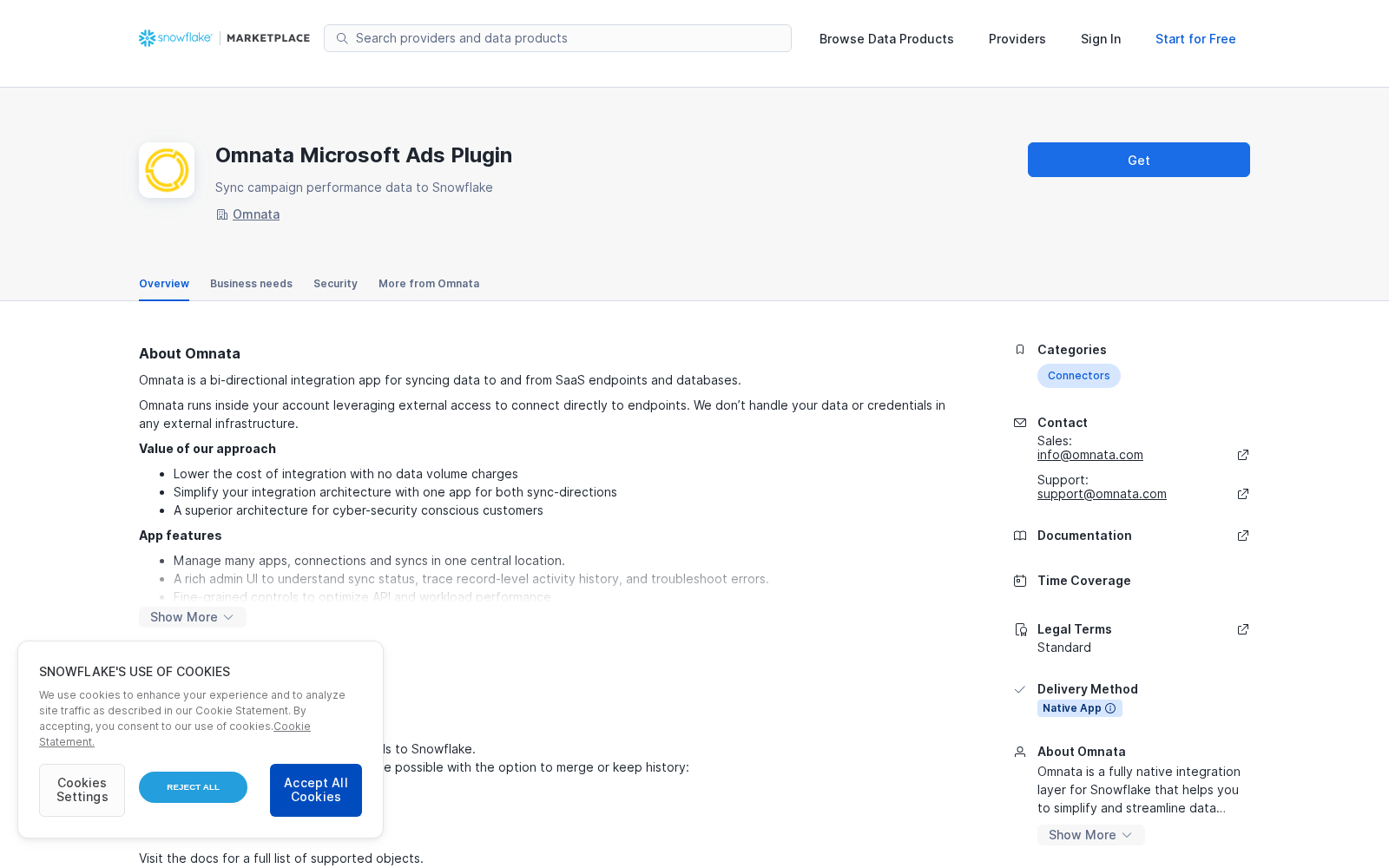Open external link icon for info@omnata.com

[x=1243, y=455]
